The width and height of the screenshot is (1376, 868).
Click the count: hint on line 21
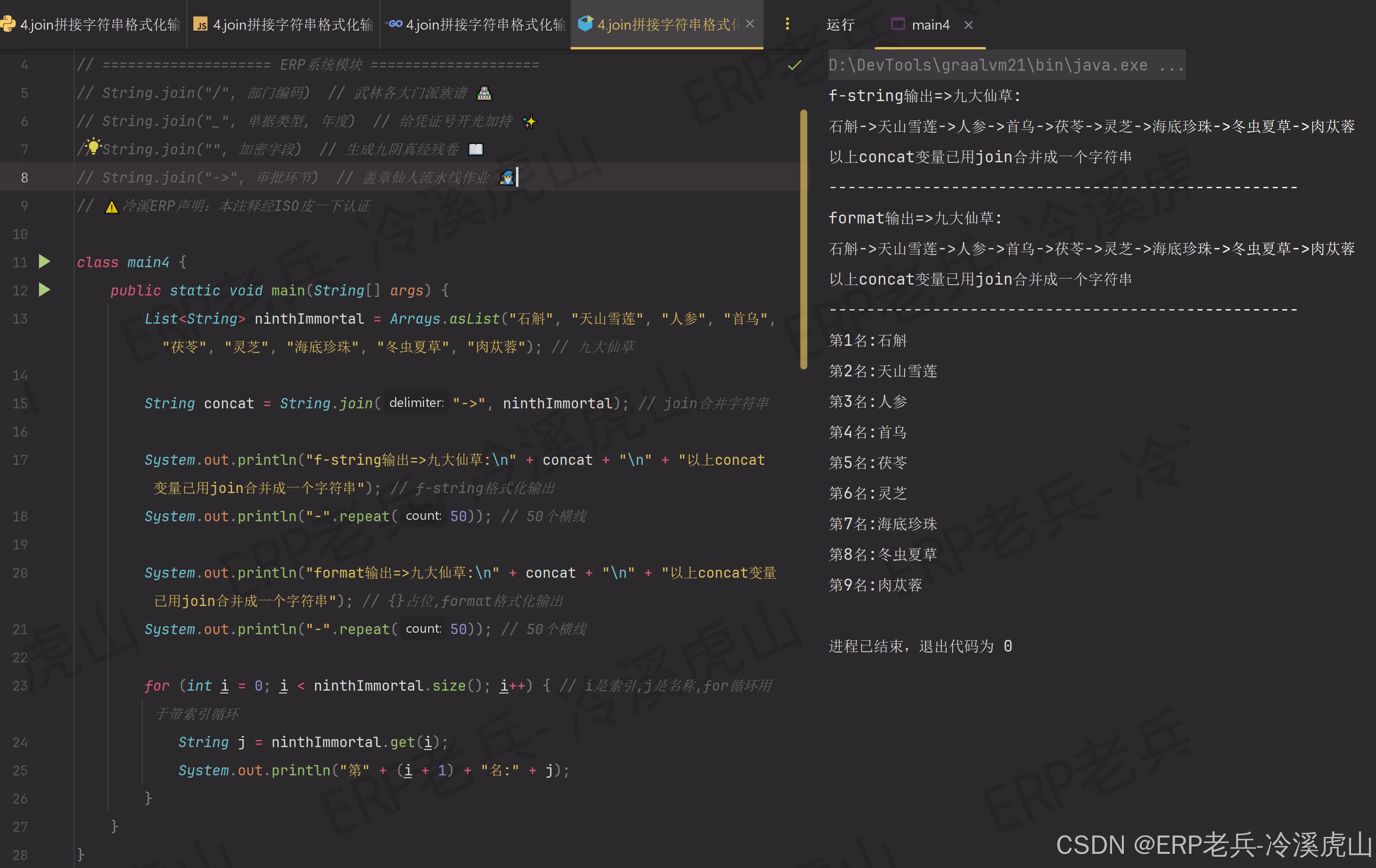[x=423, y=629]
